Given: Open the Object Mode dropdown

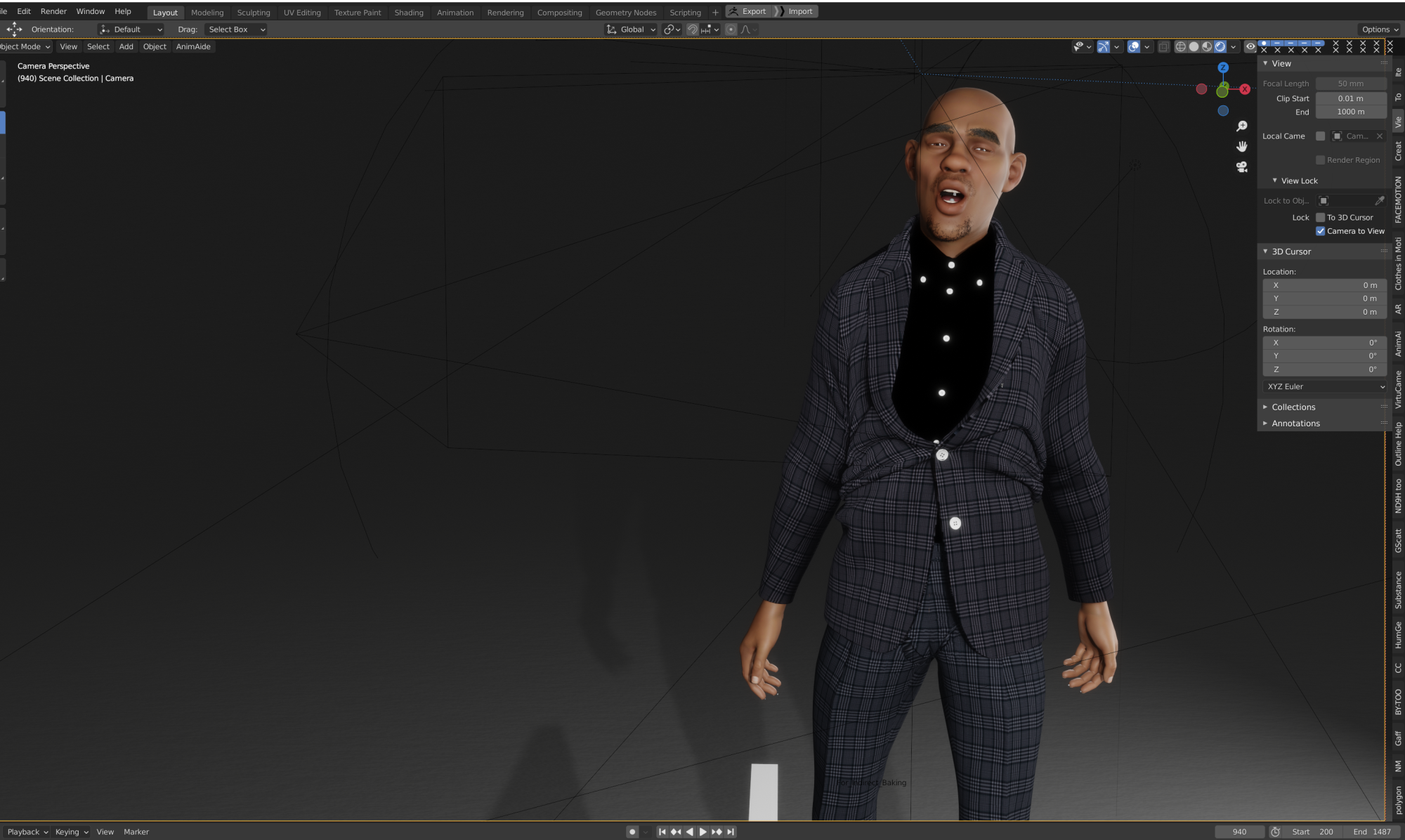Looking at the screenshot, I should (25, 47).
